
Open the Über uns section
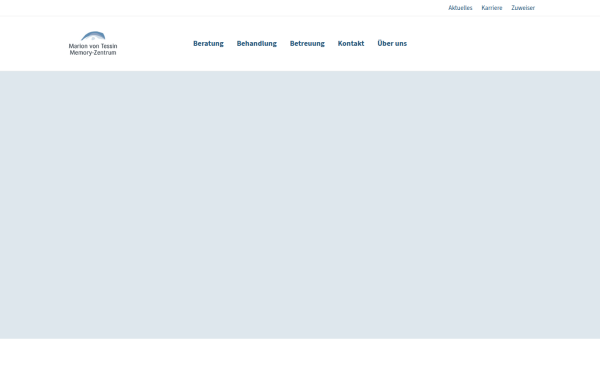[x=392, y=43]
